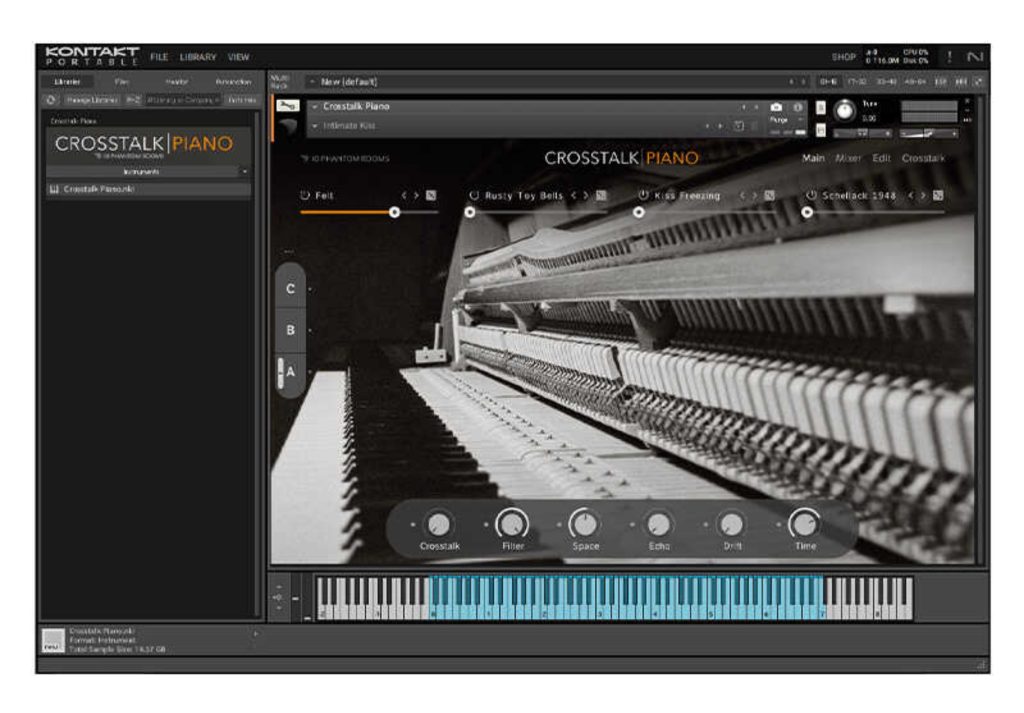Click the Instruments button in library panel
Viewport: 1024px width, 713px height.
click(141, 172)
